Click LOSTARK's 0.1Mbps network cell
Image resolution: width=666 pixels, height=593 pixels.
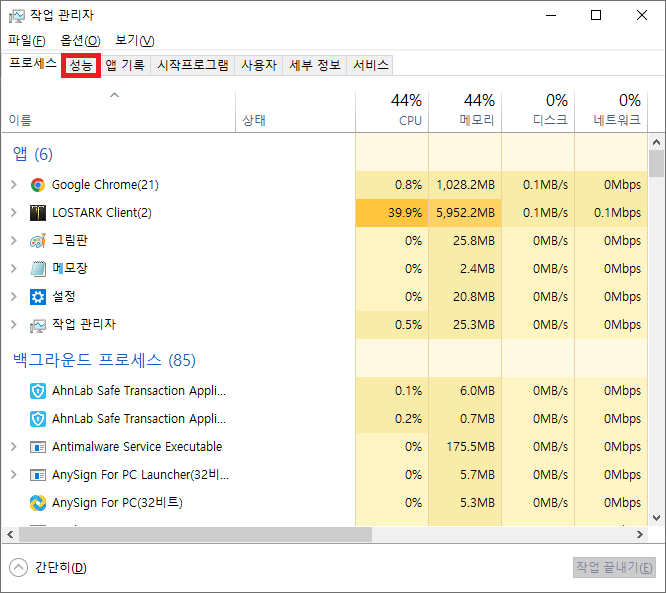[611, 213]
